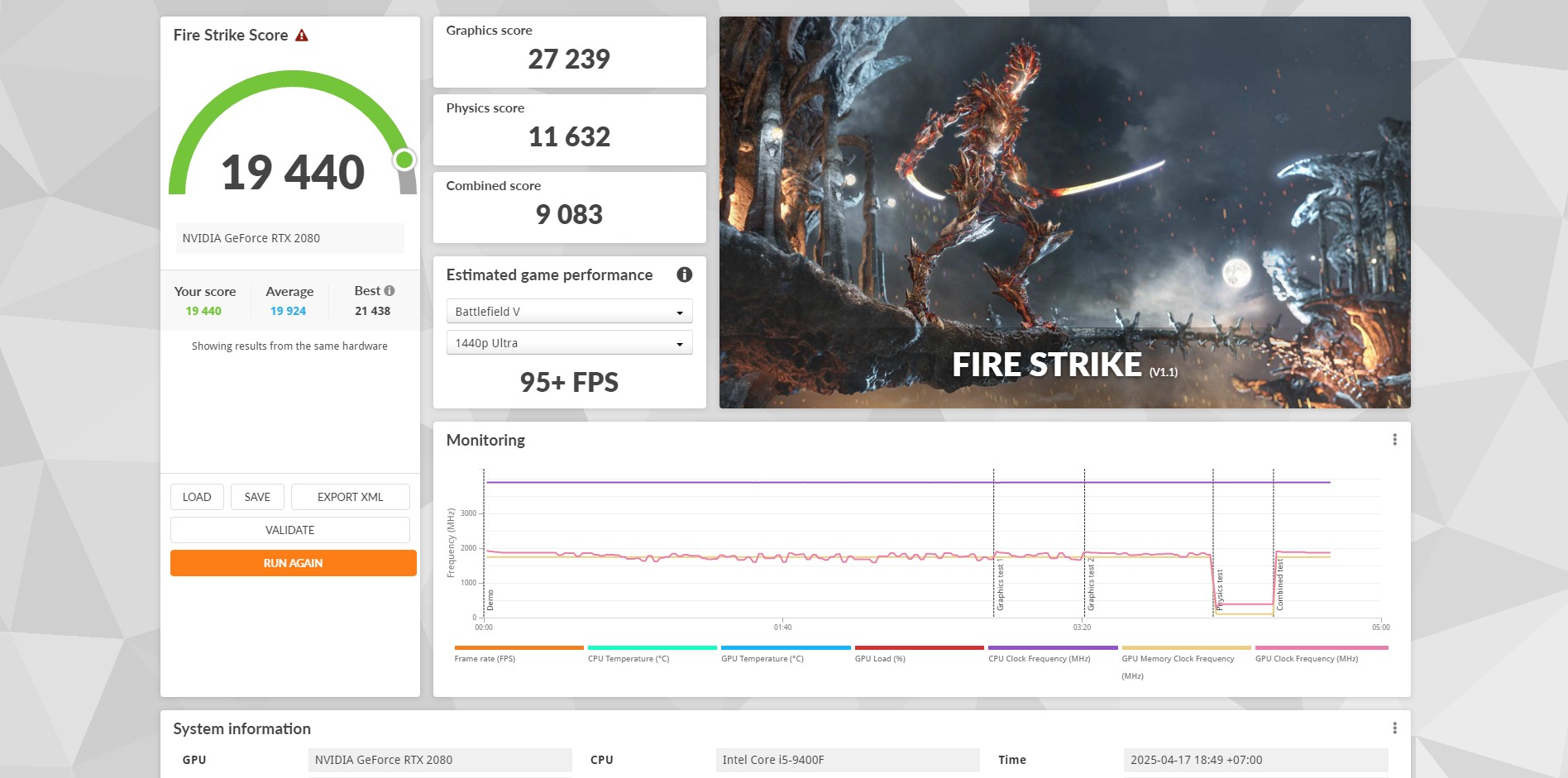Screen dimensions: 1568x778
Task: Click the EXPORT XML button
Action: (x=351, y=497)
